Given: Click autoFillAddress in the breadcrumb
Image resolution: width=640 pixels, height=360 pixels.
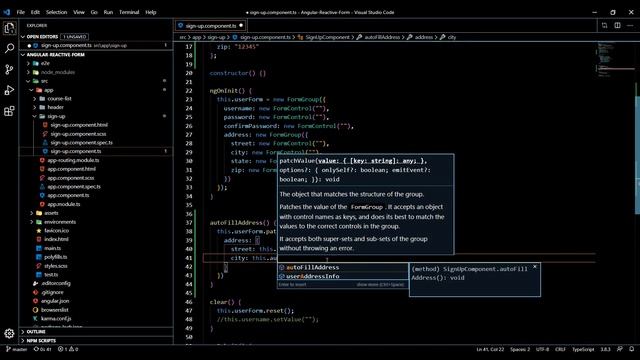Looking at the screenshot, I should click(382, 37).
